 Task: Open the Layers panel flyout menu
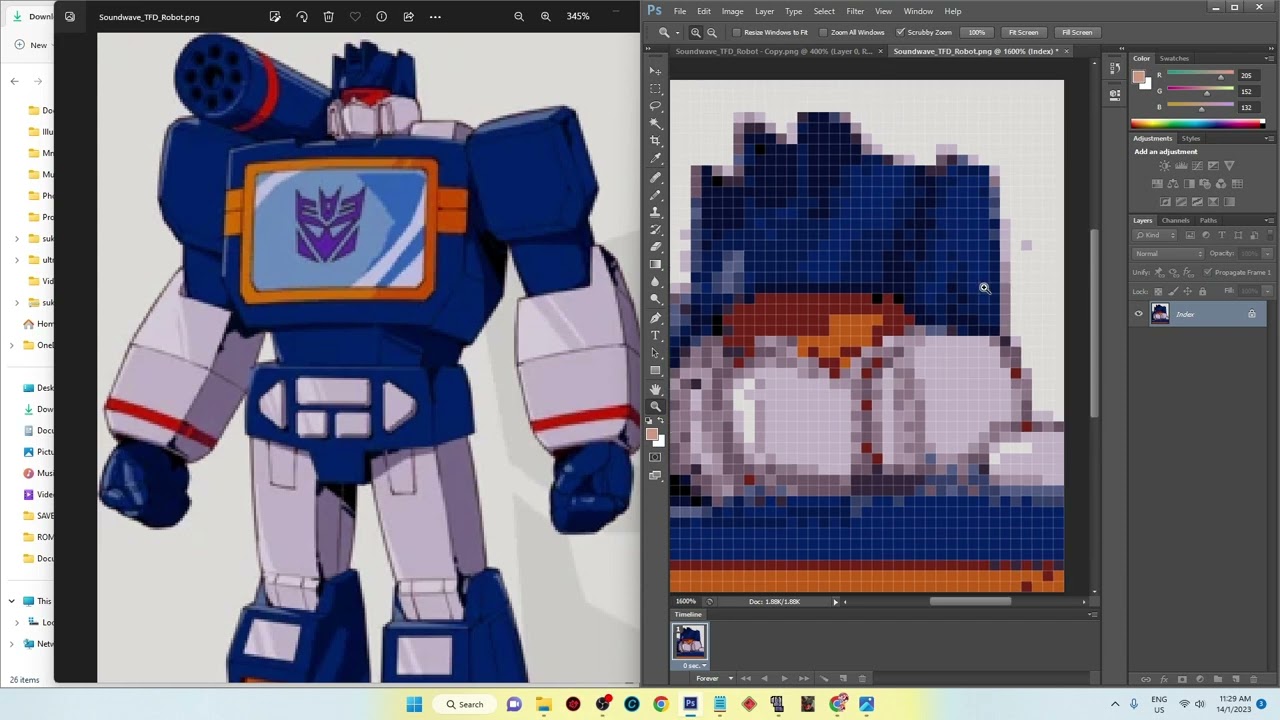[x=1269, y=220]
